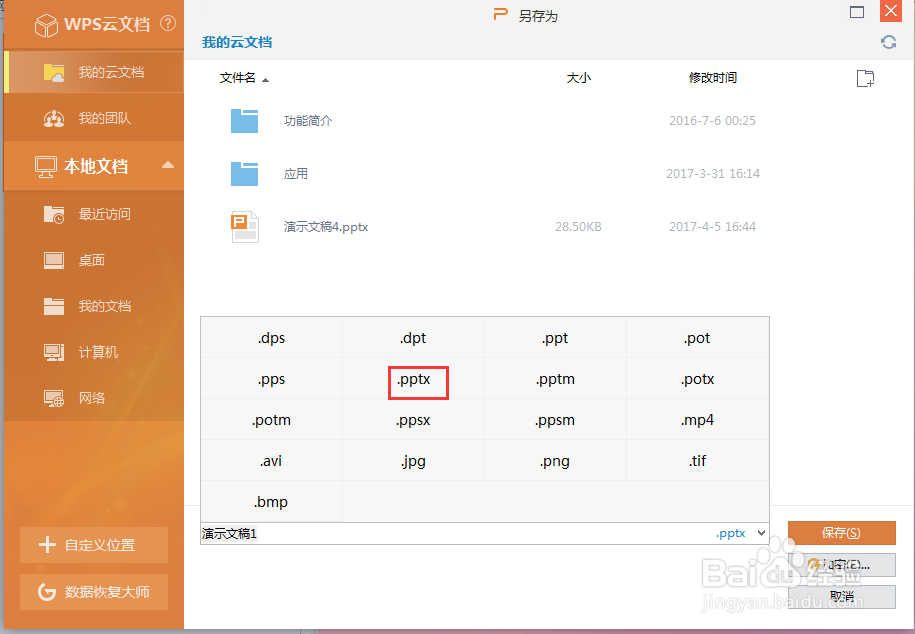Viewport: 915px width, 634px height.
Task: Open encryption with 加密(E) button
Action: pyautogui.click(x=841, y=565)
